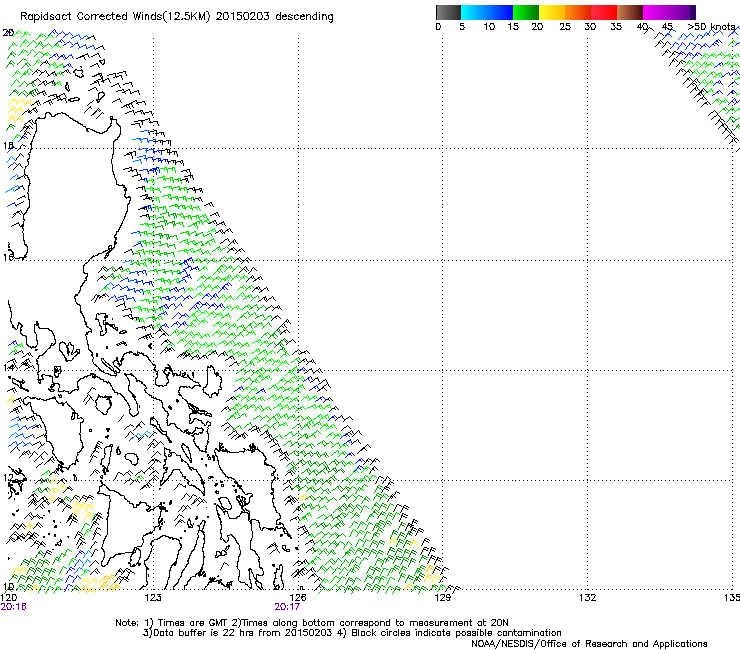Click the '>50 knots' legend label
The image size is (740, 650).
click(x=711, y=27)
